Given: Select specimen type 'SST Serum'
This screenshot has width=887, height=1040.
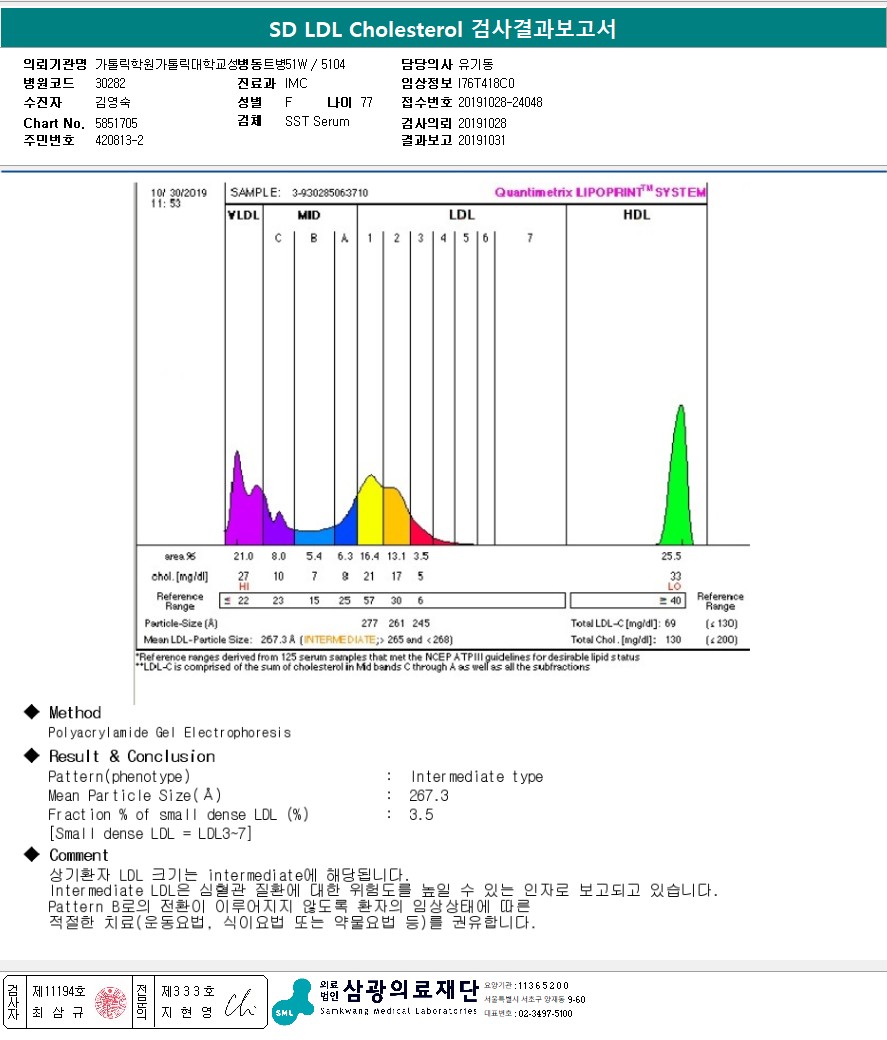Looking at the screenshot, I should click(x=317, y=121).
